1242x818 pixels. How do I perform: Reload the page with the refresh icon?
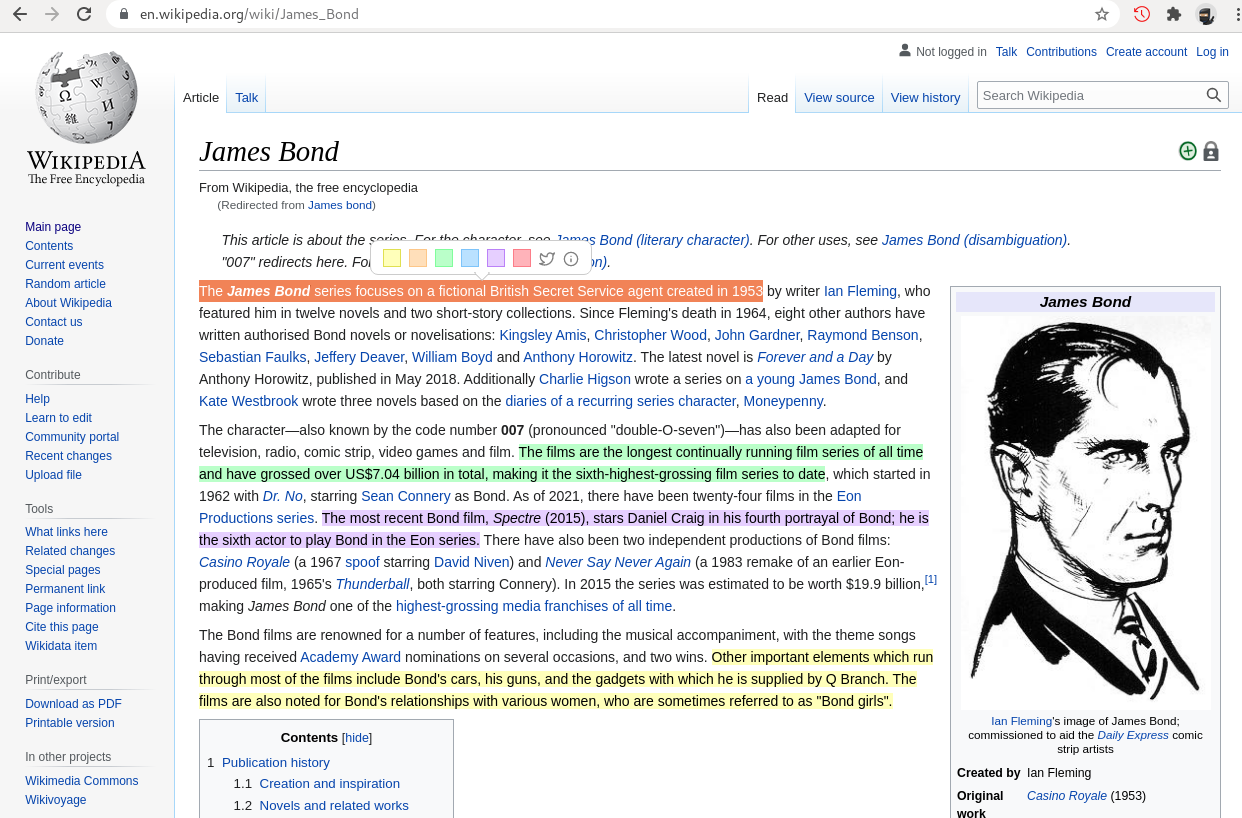tap(84, 14)
